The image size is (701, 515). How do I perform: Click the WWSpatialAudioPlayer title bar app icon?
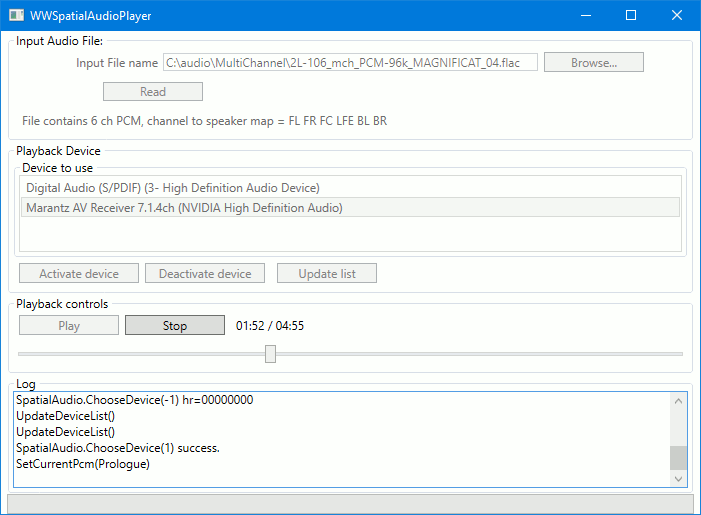(16, 16)
